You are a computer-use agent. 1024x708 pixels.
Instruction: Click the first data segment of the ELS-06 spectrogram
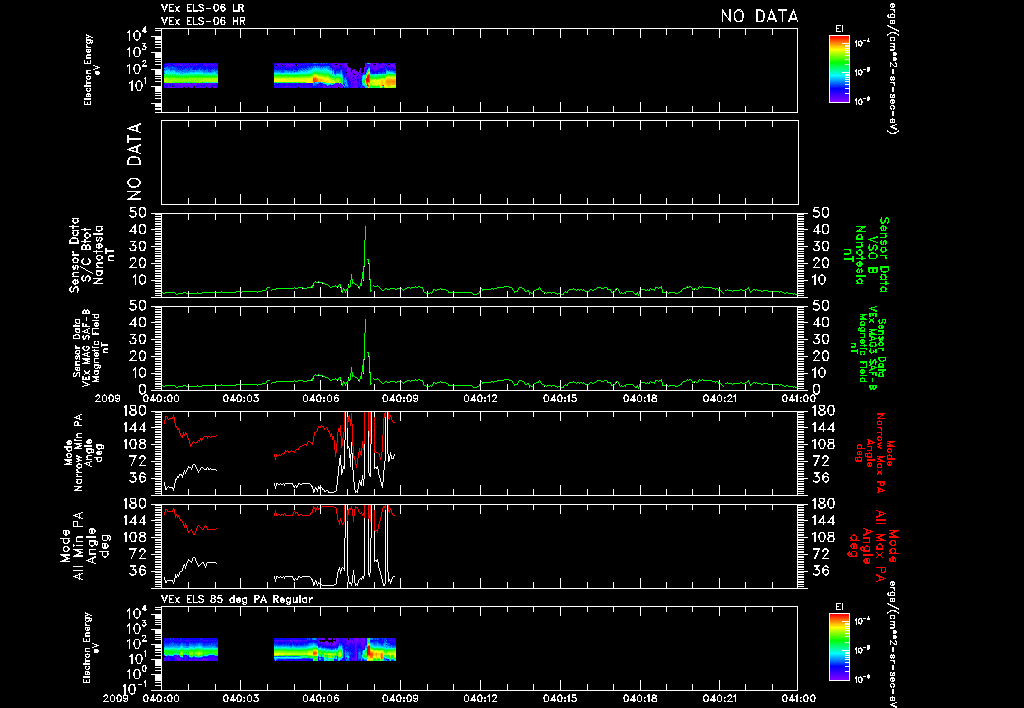click(190, 75)
